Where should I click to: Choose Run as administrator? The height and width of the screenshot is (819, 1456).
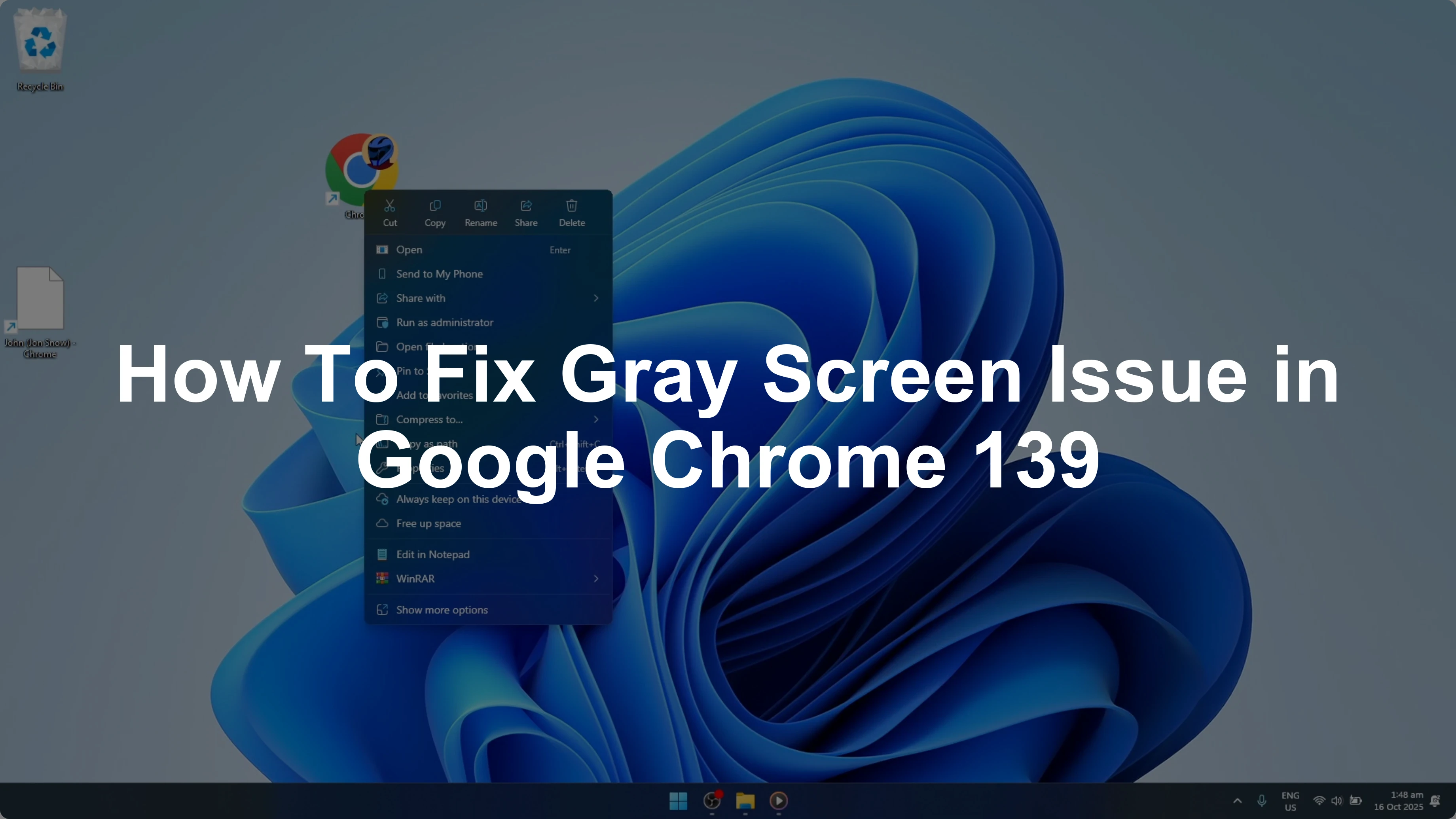(444, 322)
